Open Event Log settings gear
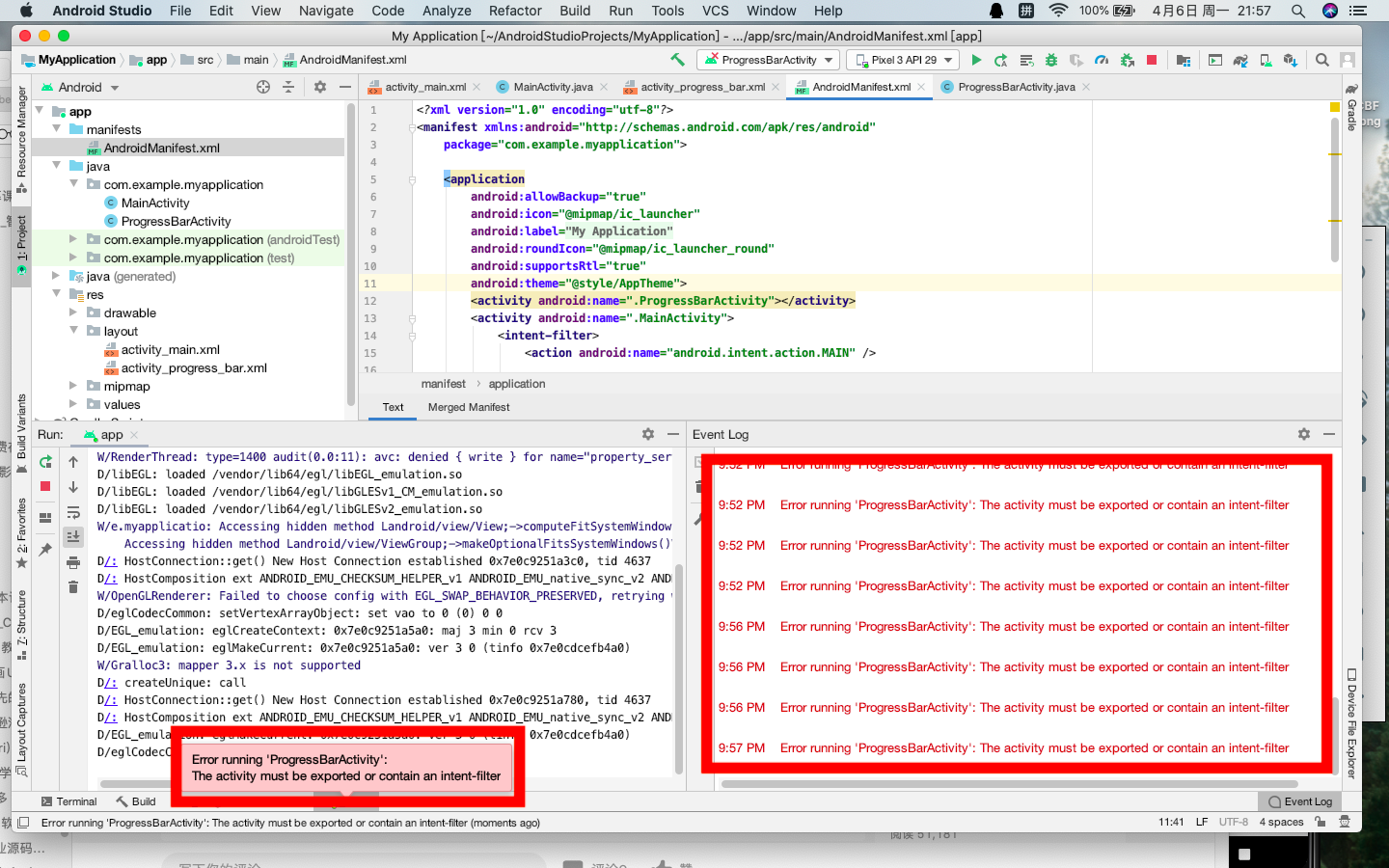The width and height of the screenshot is (1389, 868). [1304, 434]
